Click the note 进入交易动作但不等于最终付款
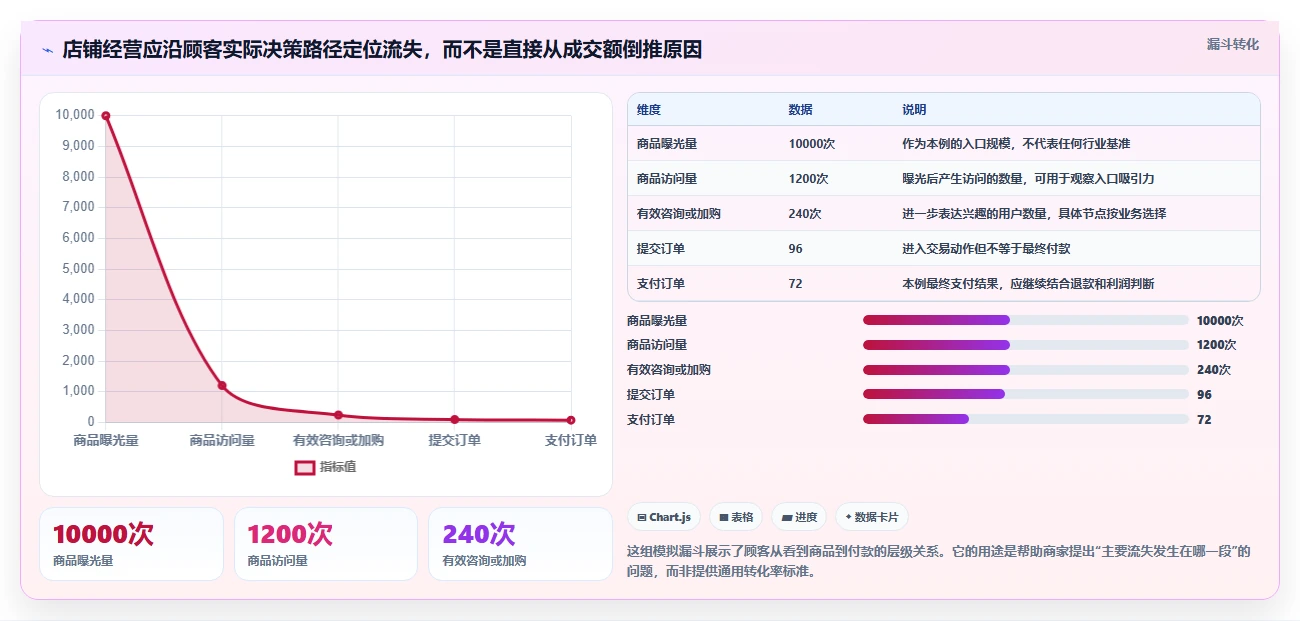Viewport: 1300px width, 621px height. (986, 249)
